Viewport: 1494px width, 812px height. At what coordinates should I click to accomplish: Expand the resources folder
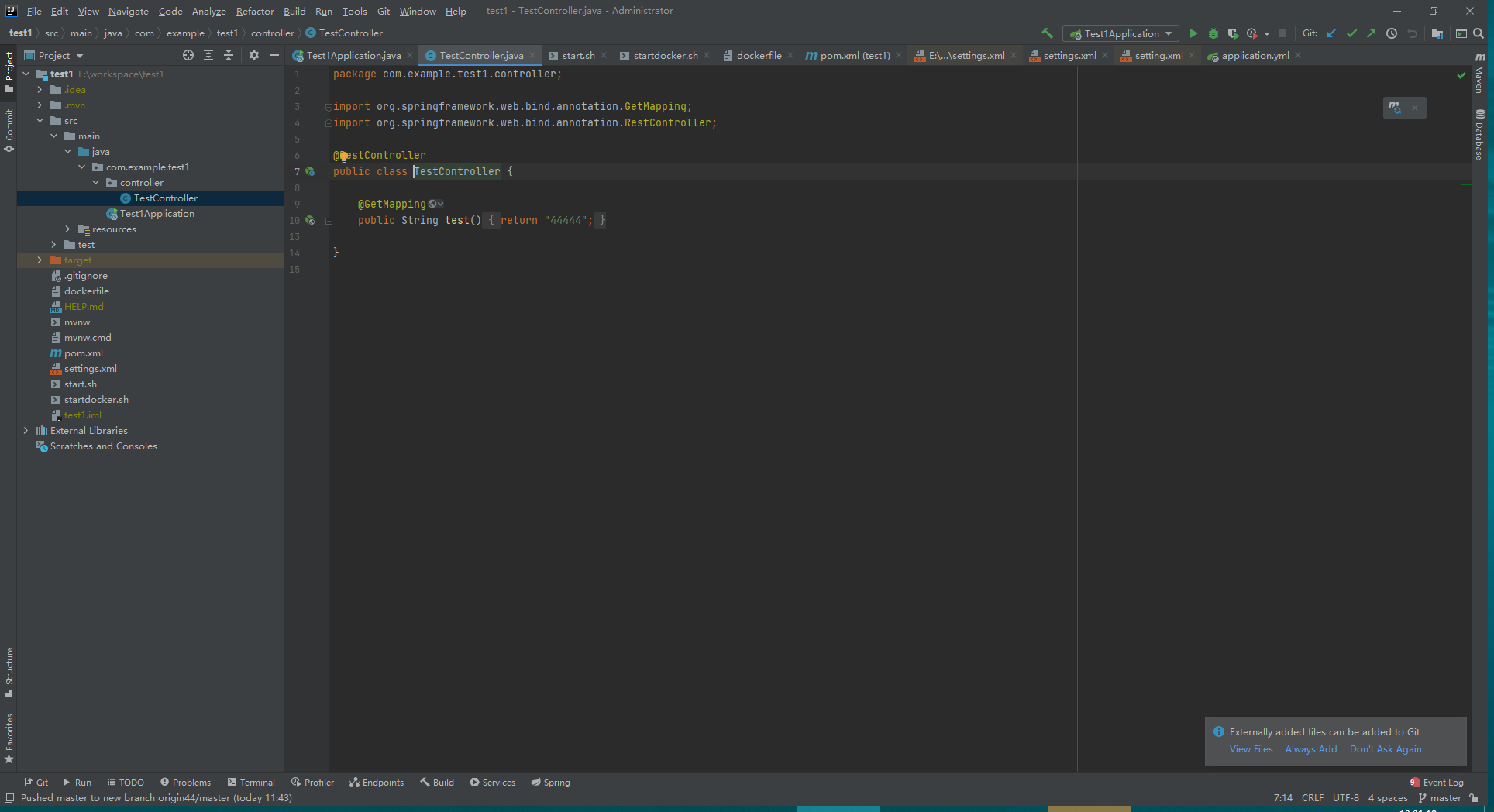68,229
